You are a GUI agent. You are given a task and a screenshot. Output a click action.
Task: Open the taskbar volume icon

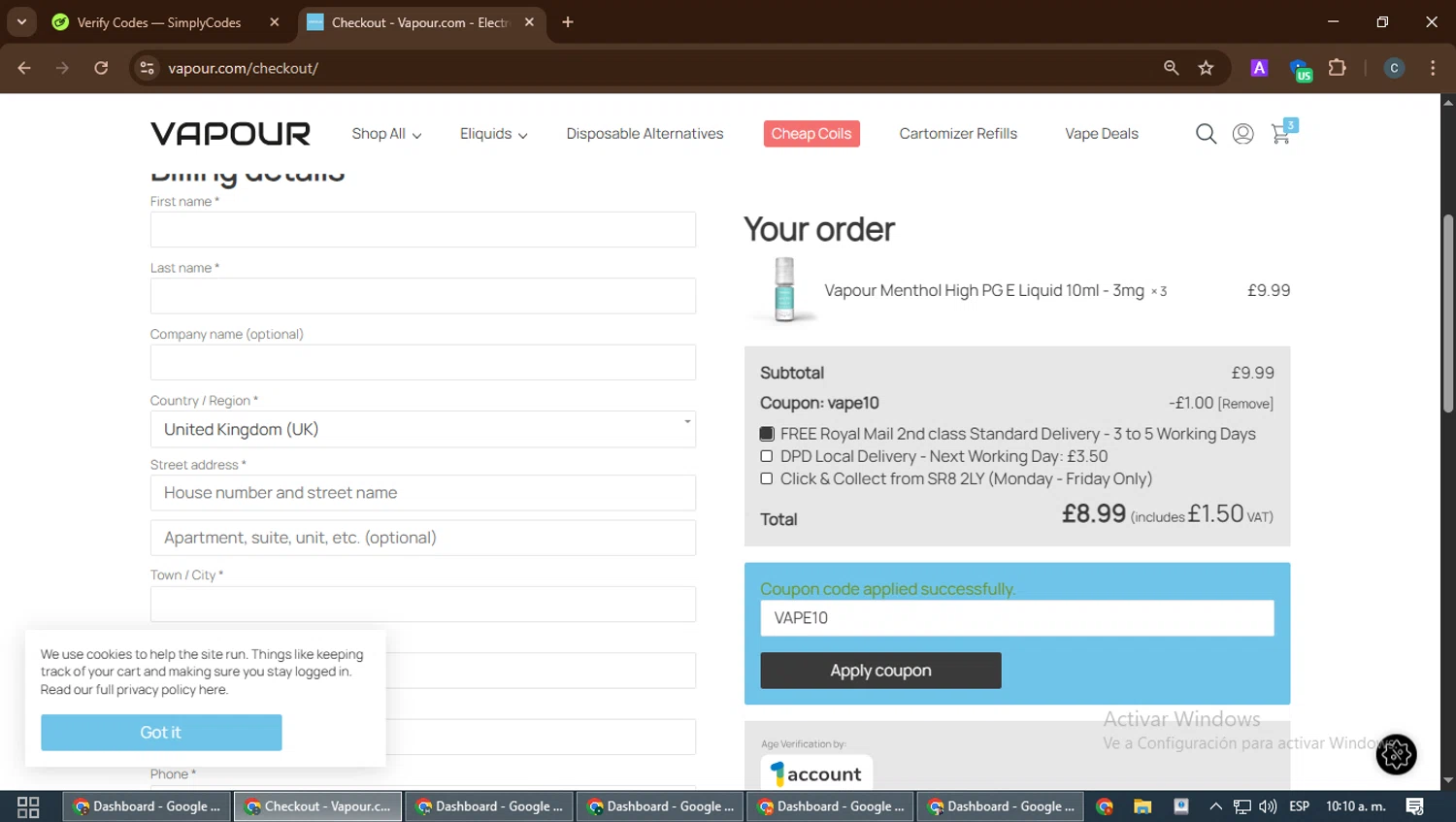[1268, 806]
